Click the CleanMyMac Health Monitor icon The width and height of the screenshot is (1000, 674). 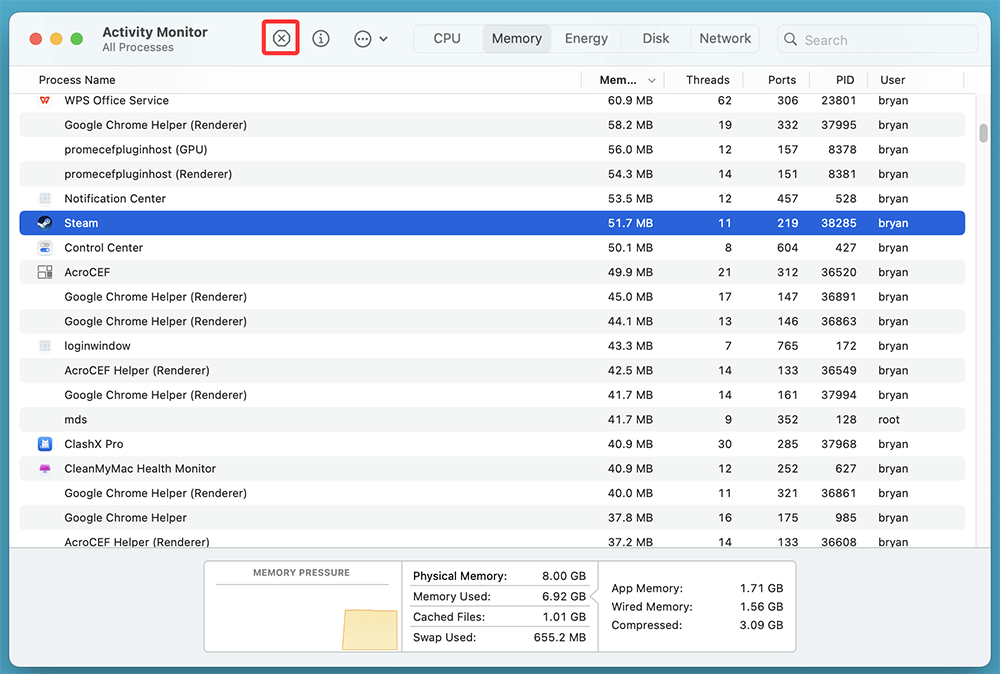tap(45, 468)
